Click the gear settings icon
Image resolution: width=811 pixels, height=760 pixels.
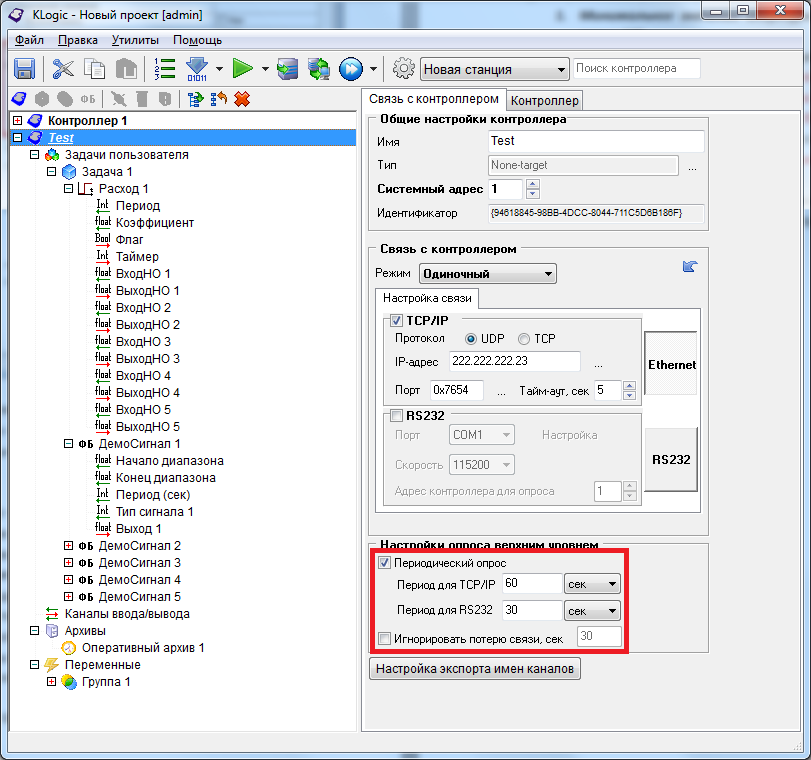coord(403,69)
